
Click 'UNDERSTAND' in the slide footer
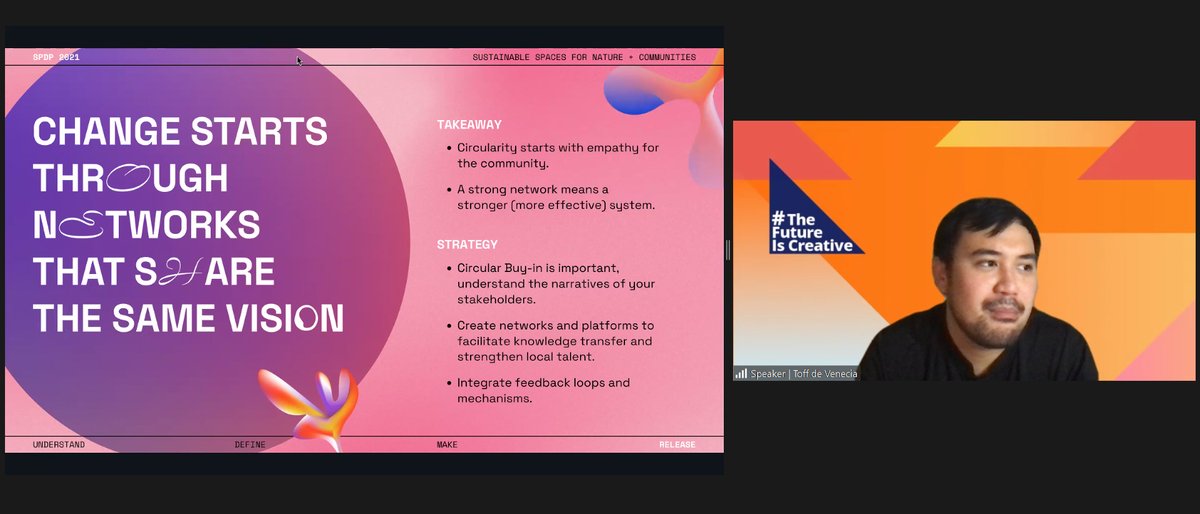point(59,444)
